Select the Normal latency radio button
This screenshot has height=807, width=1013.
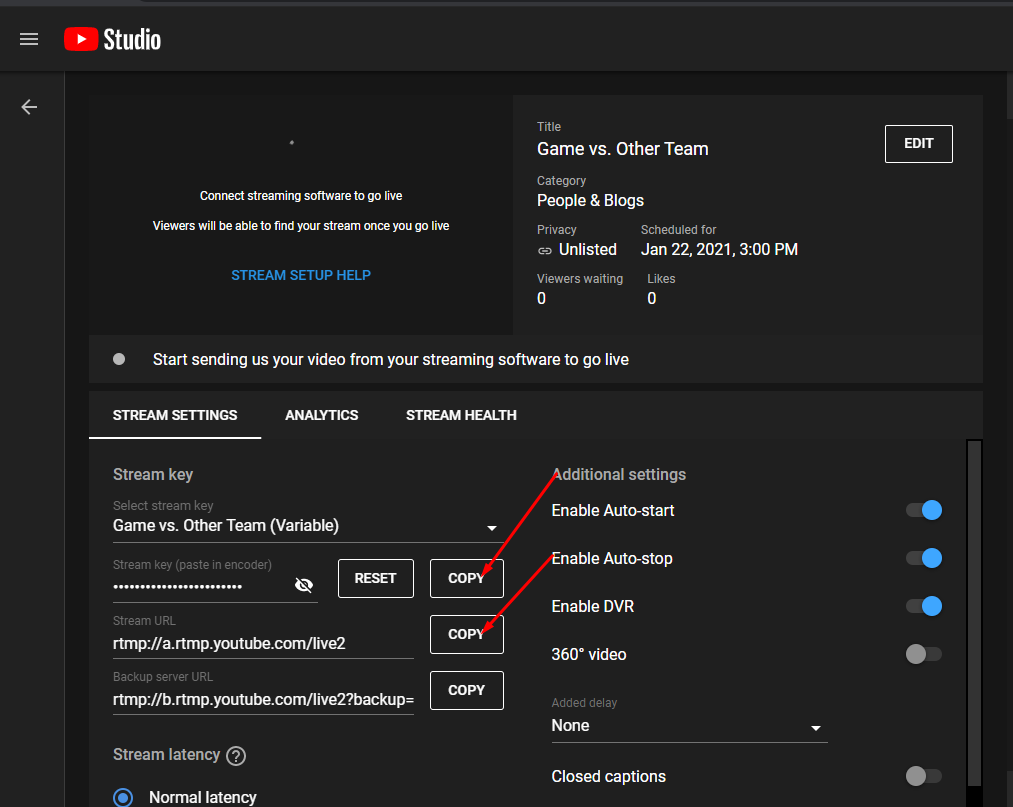pyautogui.click(x=123, y=797)
